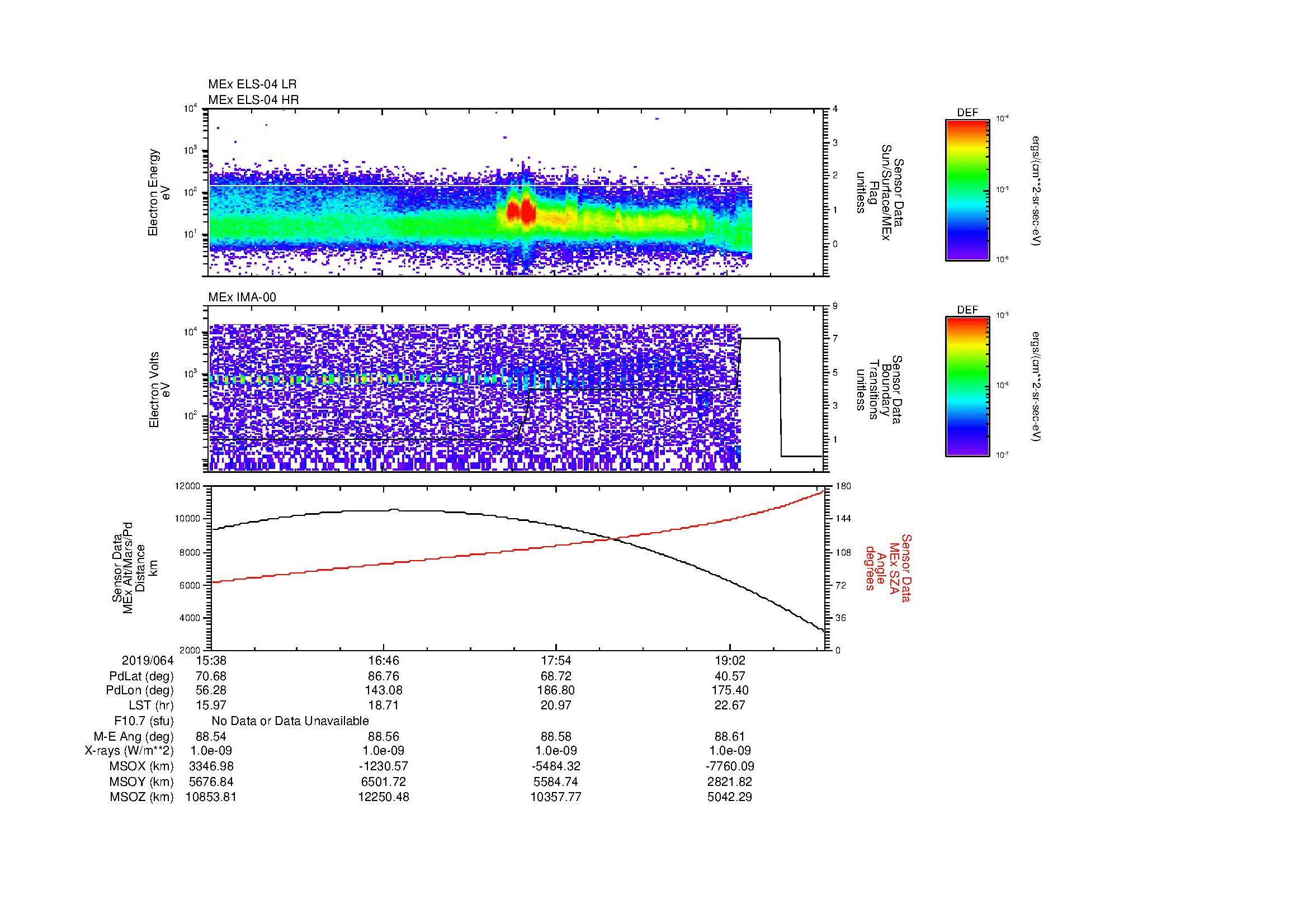Viewport: 1308px width, 924px height.
Task: Click the 17:54 time tick label
Action: pyautogui.click(x=556, y=661)
